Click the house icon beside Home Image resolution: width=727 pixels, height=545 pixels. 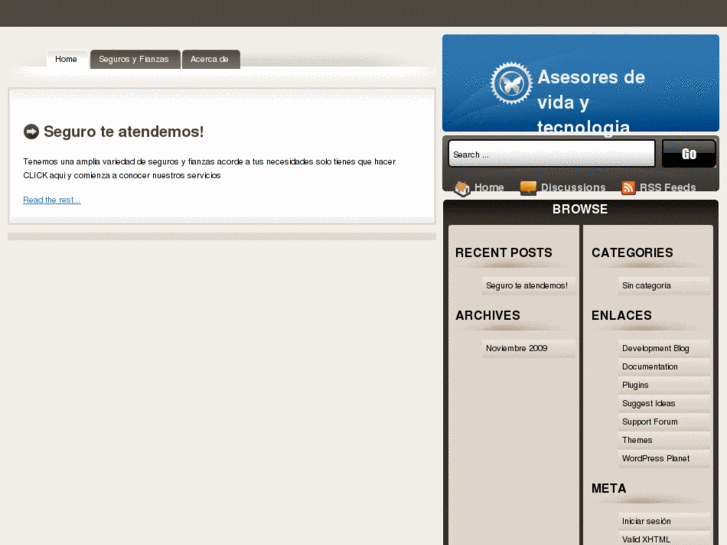tap(462, 188)
